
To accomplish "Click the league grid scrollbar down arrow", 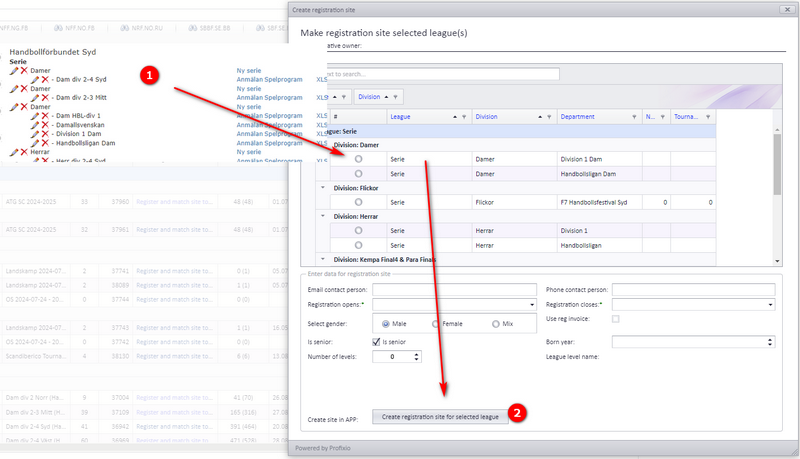I will tap(777, 261).
